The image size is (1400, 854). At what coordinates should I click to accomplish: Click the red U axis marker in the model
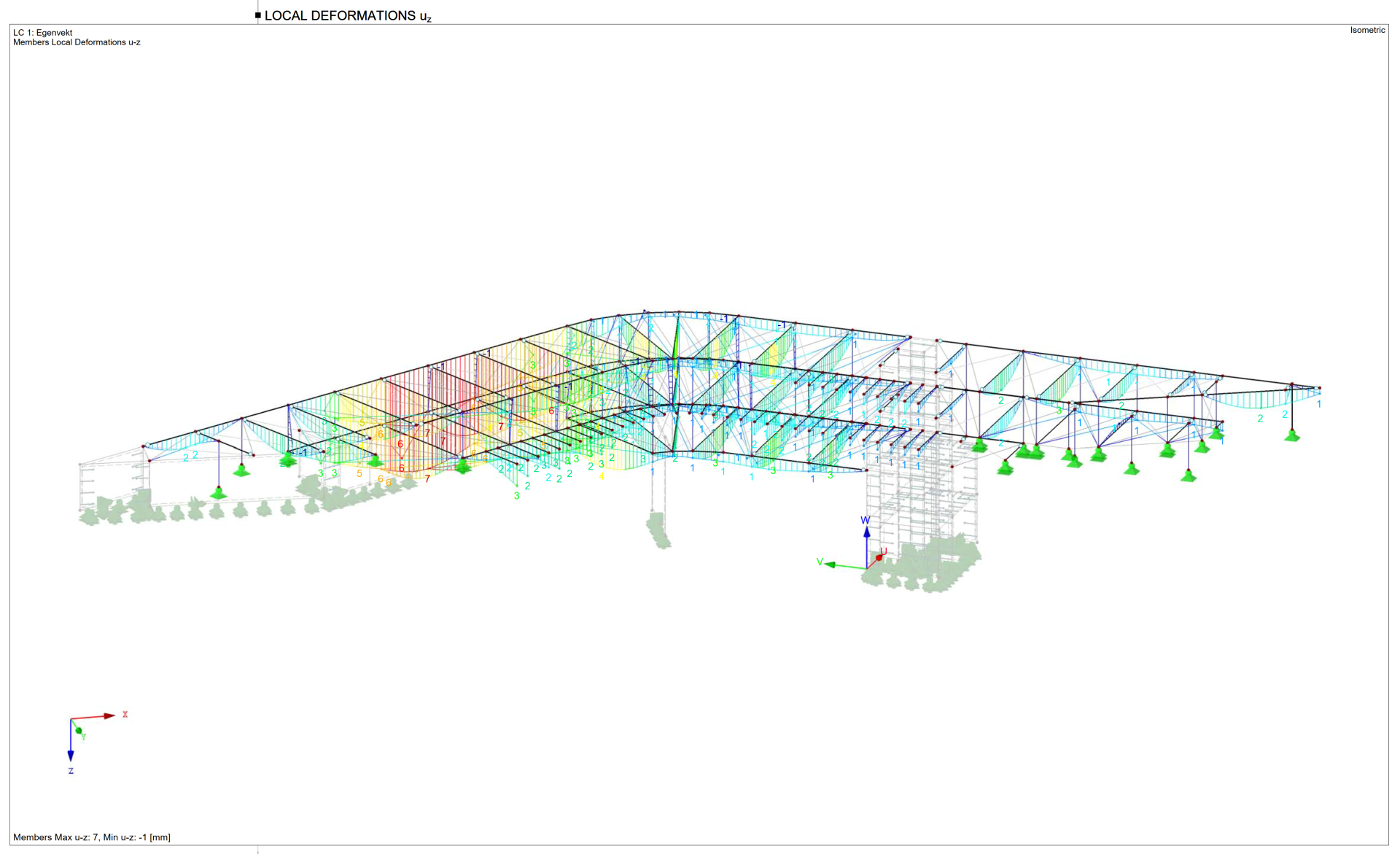(880, 556)
